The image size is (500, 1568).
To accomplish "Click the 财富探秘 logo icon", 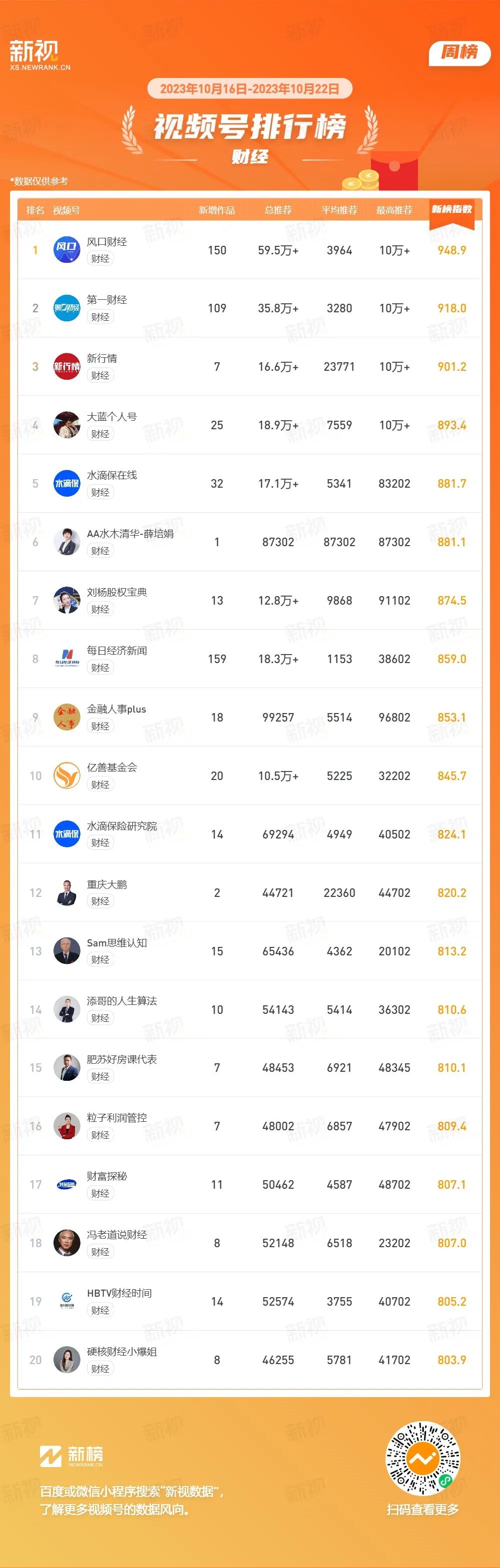I will pos(67,1185).
